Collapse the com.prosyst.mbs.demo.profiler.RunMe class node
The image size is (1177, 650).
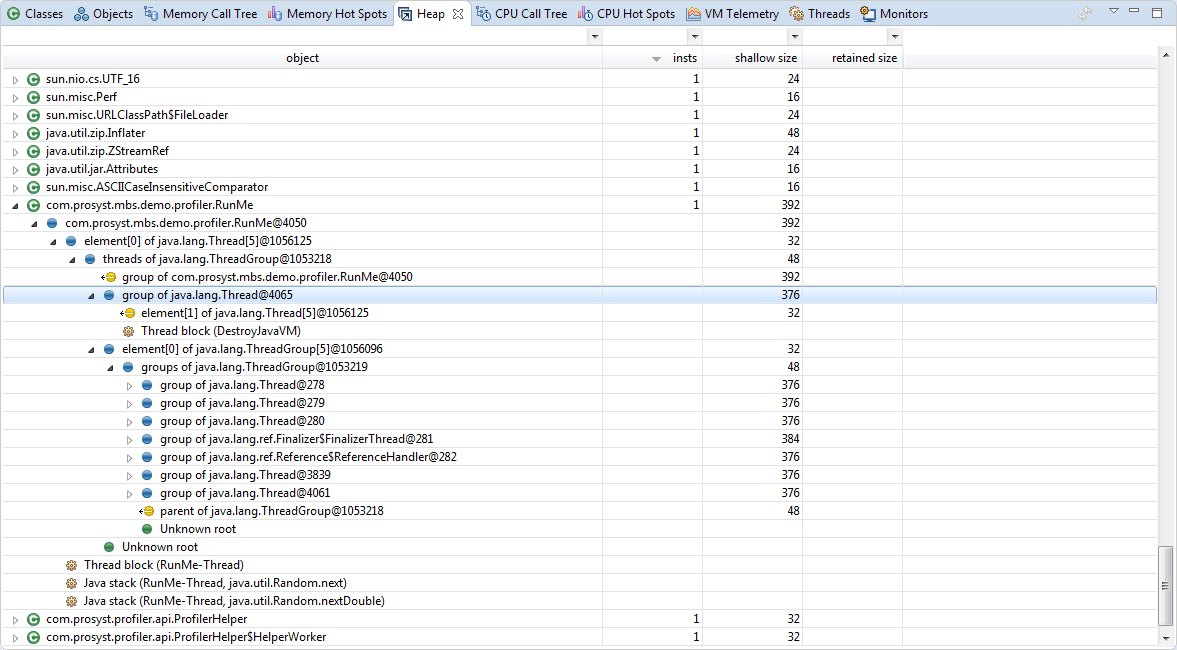(15, 205)
